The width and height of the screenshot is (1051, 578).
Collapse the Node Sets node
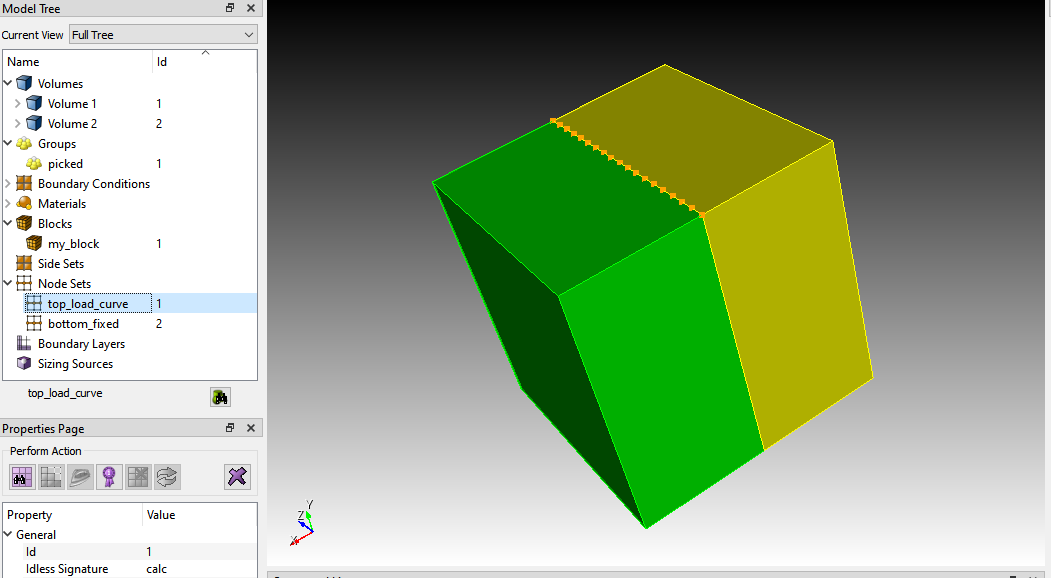pyautogui.click(x=8, y=284)
